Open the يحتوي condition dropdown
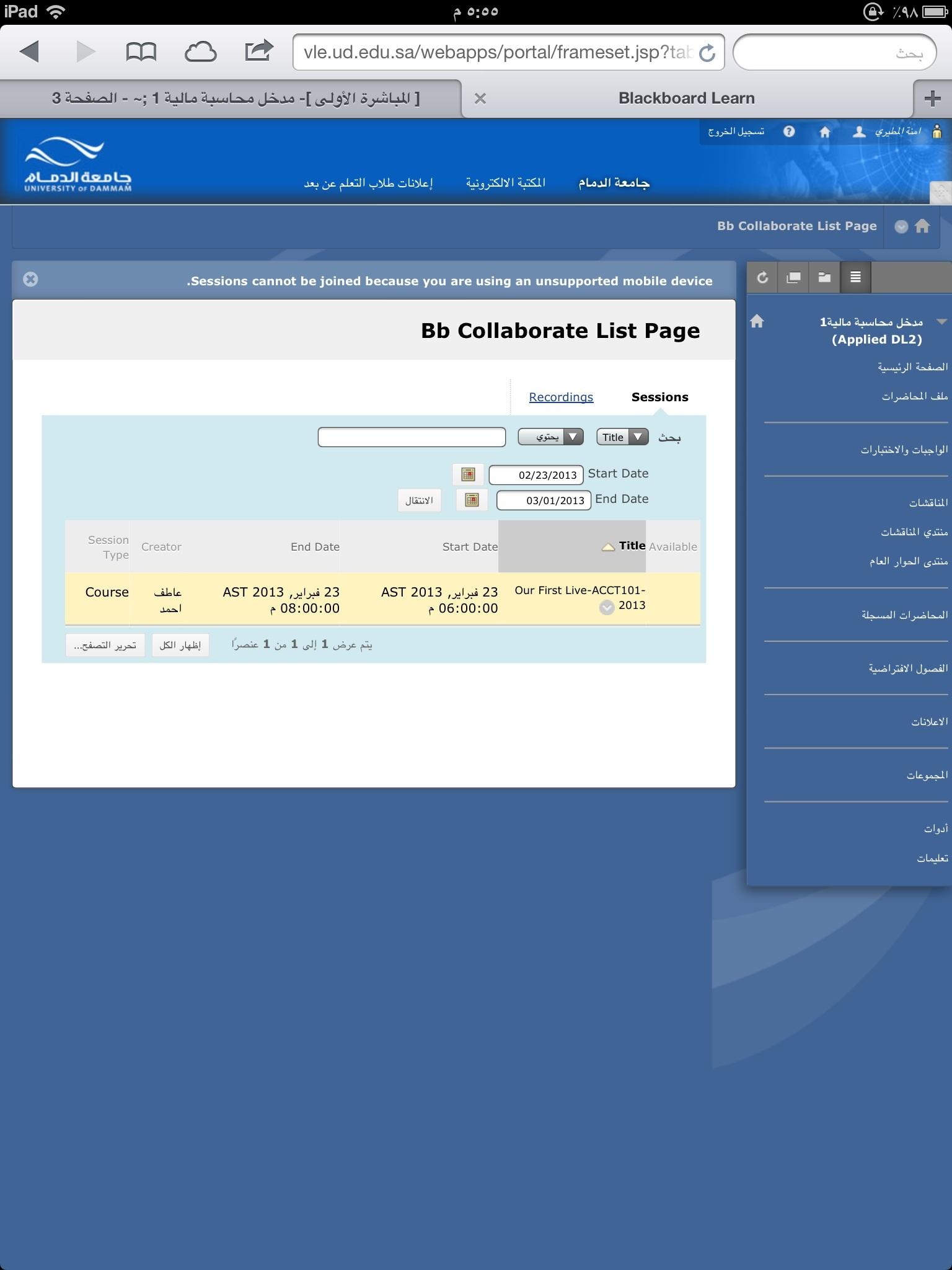Image resolution: width=952 pixels, height=1270 pixels. pyautogui.click(x=550, y=437)
